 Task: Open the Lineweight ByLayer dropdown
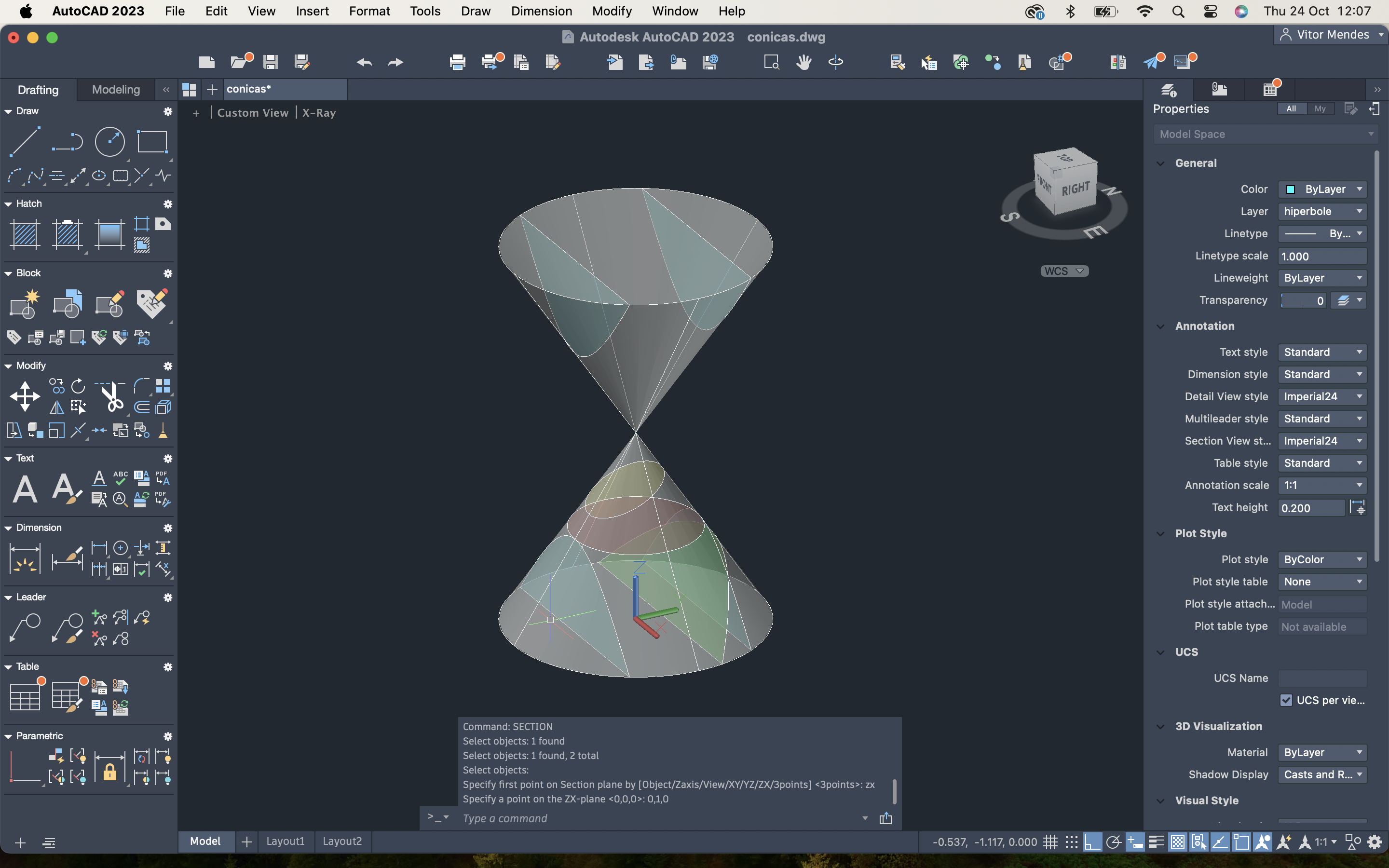(1322, 278)
